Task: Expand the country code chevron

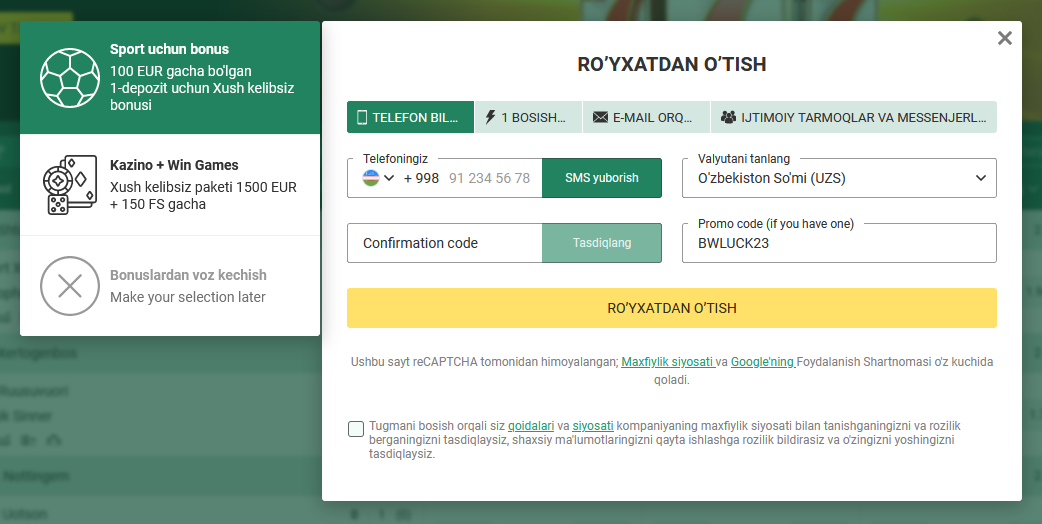Action: (389, 177)
